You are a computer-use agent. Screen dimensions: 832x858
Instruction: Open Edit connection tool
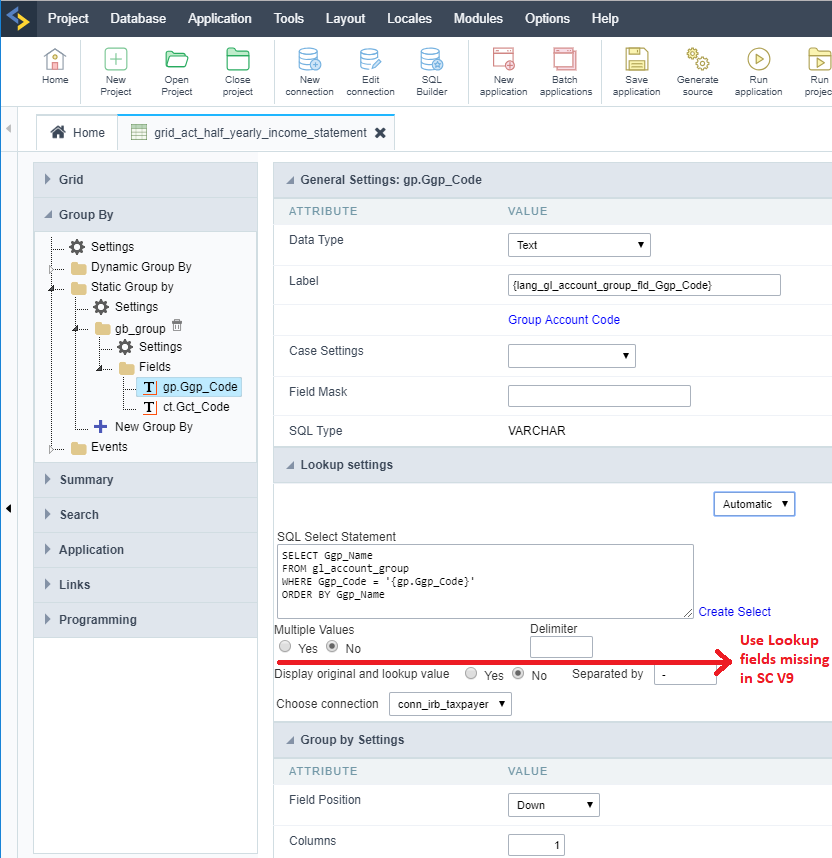(371, 72)
